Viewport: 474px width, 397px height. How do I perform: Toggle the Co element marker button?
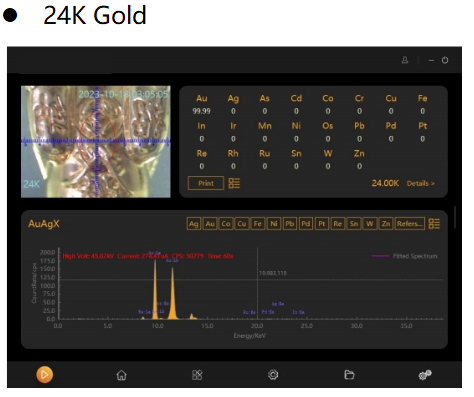click(226, 224)
